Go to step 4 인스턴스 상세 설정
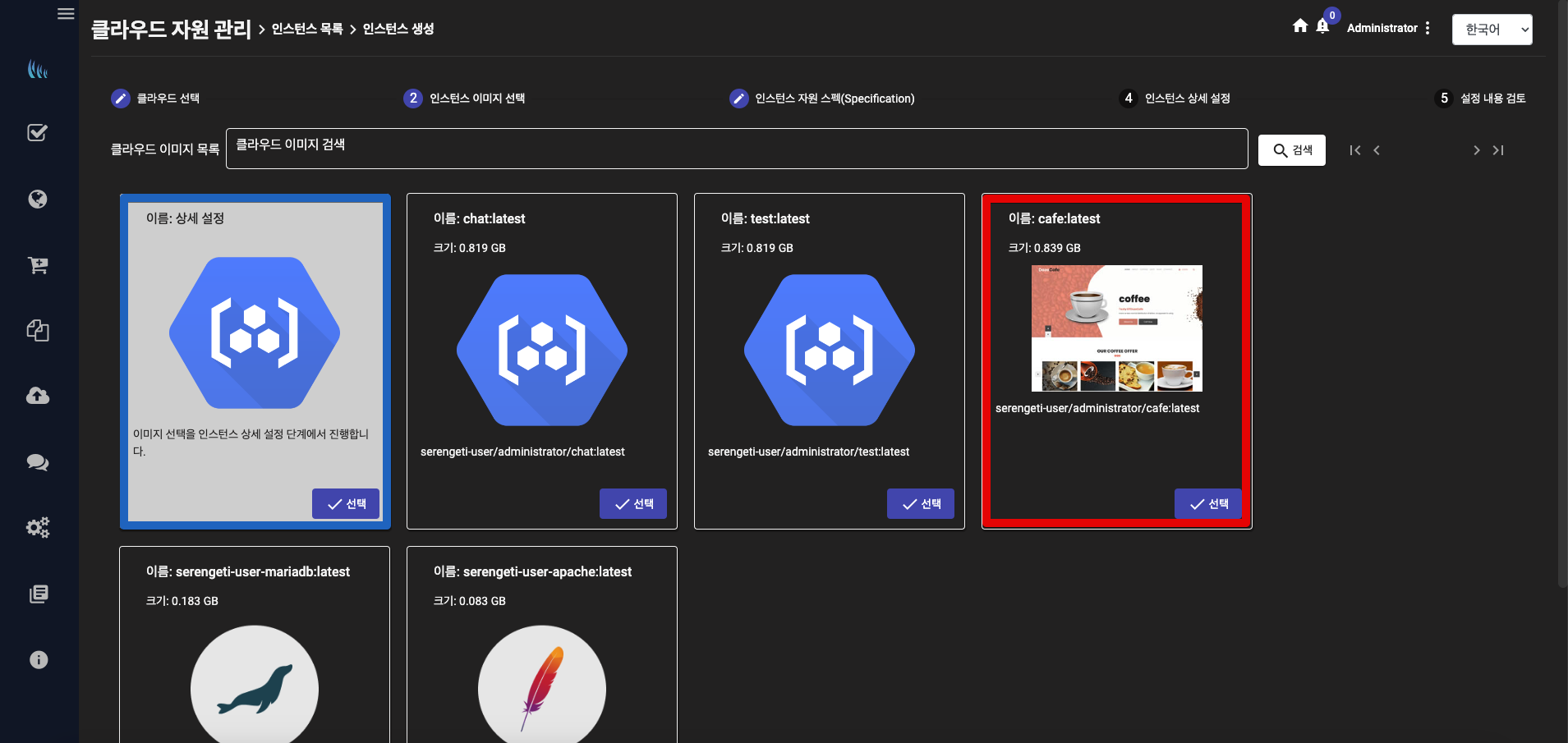 tap(1175, 99)
